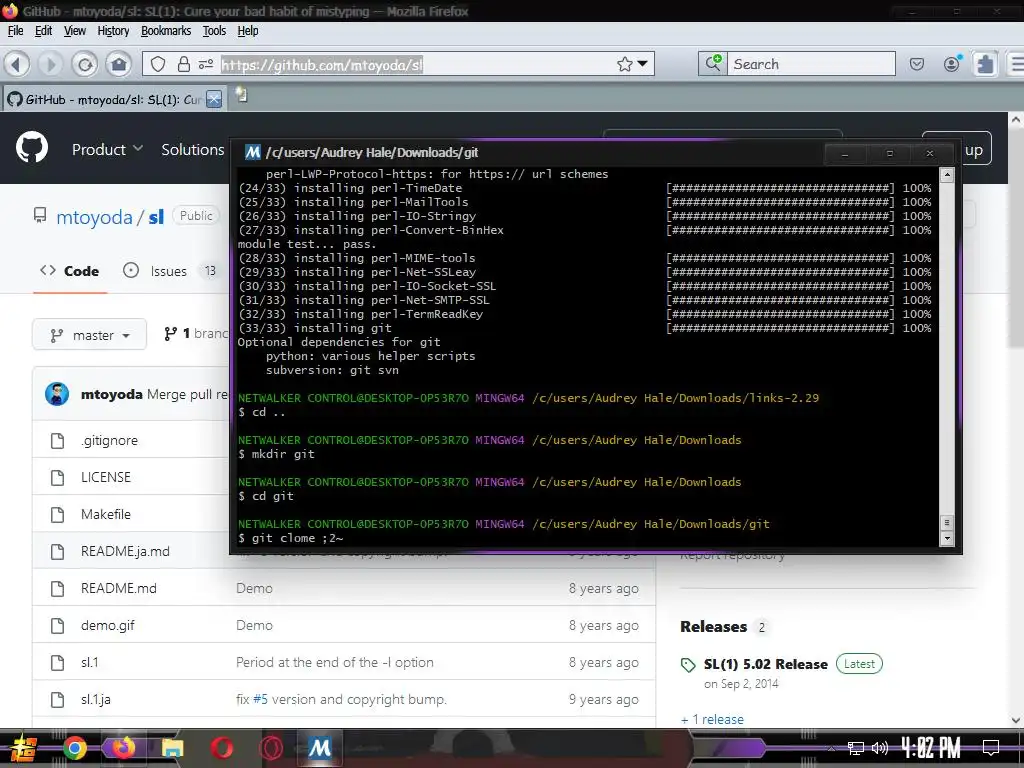The image size is (1024, 768).
Task: Open the bookmark star dropdown arrow
Action: pos(643,64)
